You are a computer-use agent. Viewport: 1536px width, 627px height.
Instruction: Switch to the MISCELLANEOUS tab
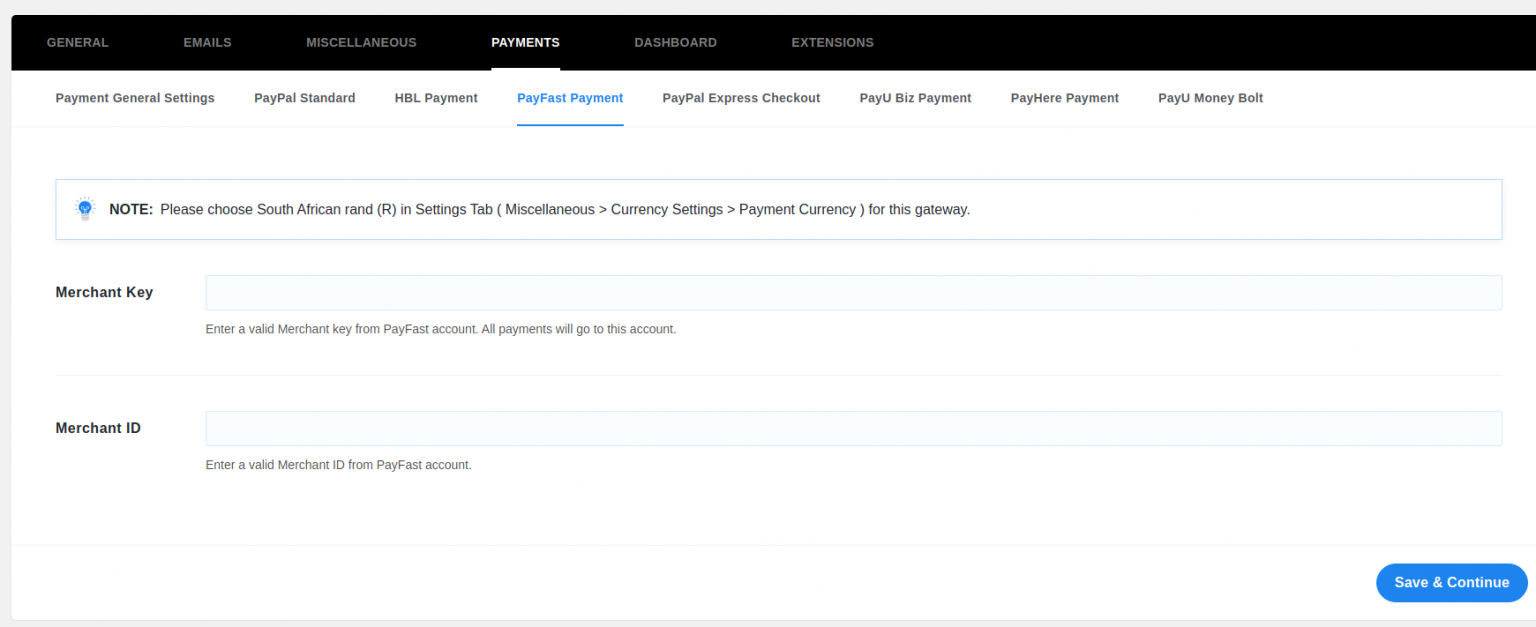click(x=361, y=42)
